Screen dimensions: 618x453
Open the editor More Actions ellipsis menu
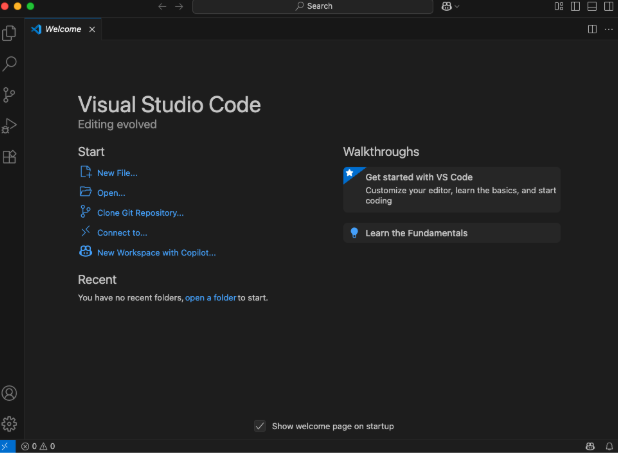(x=608, y=29)
